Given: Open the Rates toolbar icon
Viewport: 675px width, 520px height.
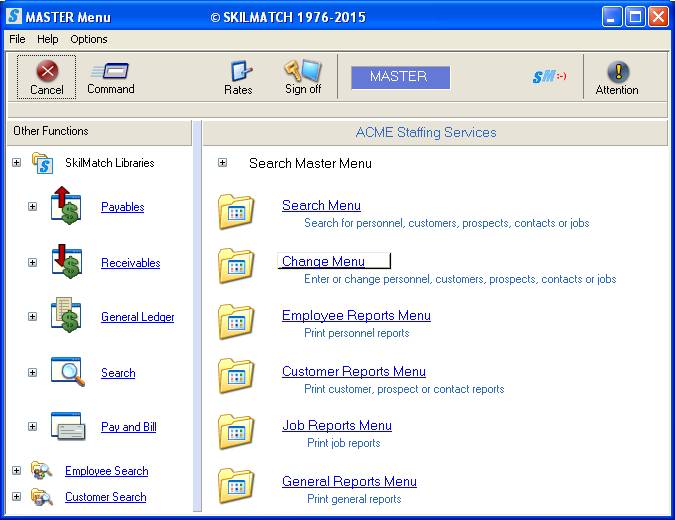Looking at the screenshot, I should [241, 71].
